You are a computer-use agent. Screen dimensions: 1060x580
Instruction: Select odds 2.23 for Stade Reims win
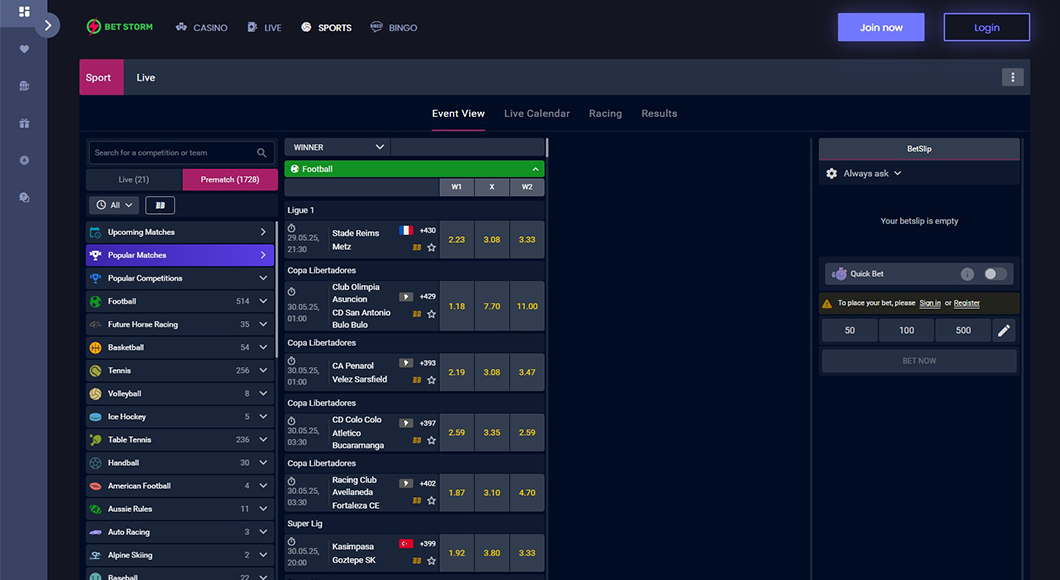pos(457,239)
